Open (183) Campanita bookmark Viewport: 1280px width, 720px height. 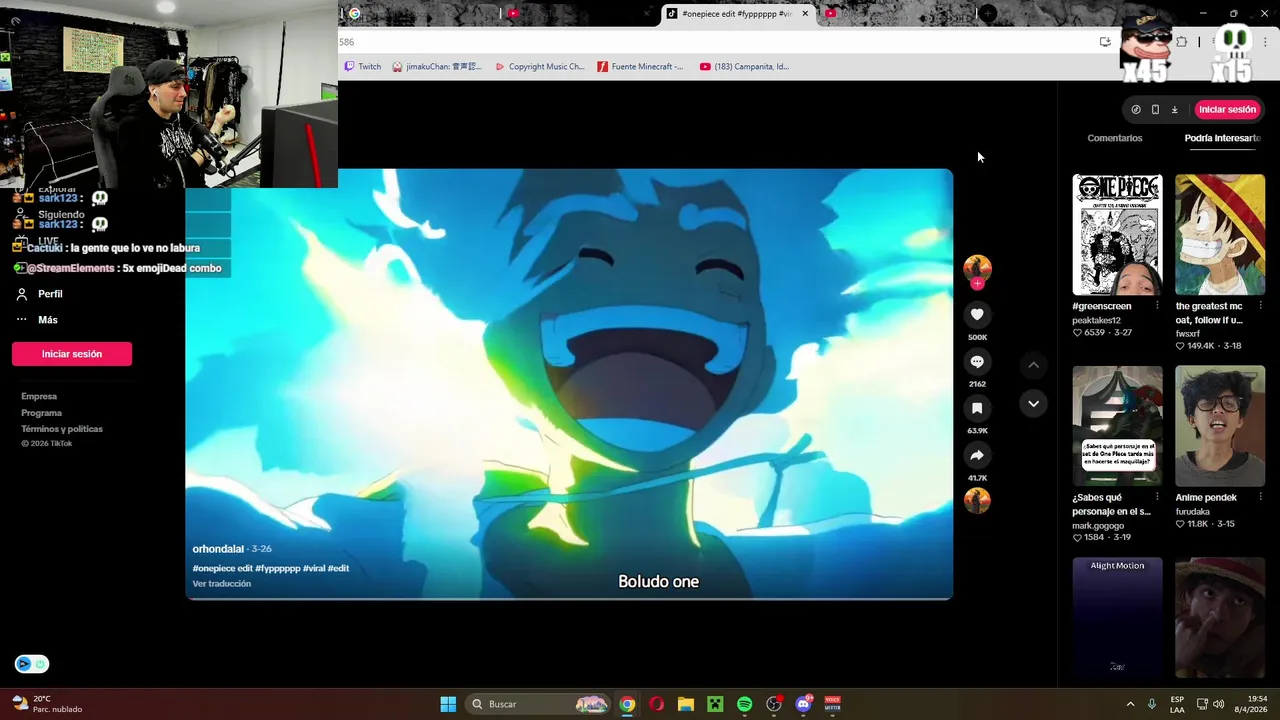(x=744, y=67)
